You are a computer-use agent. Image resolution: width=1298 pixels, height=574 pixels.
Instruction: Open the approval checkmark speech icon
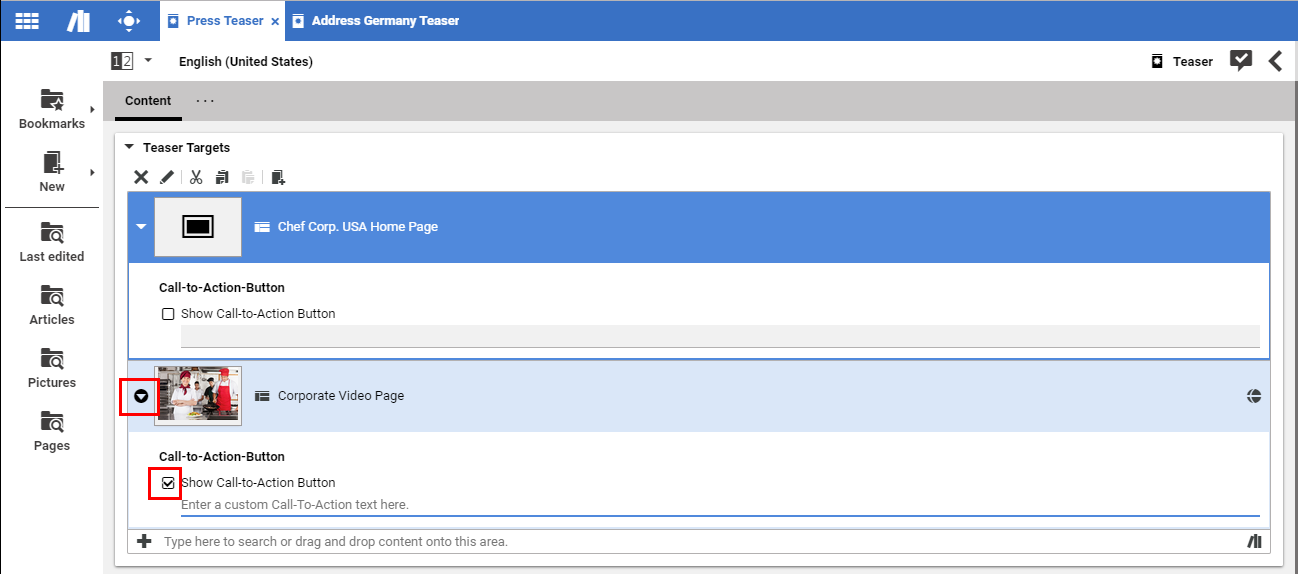tap(1241, 61)
